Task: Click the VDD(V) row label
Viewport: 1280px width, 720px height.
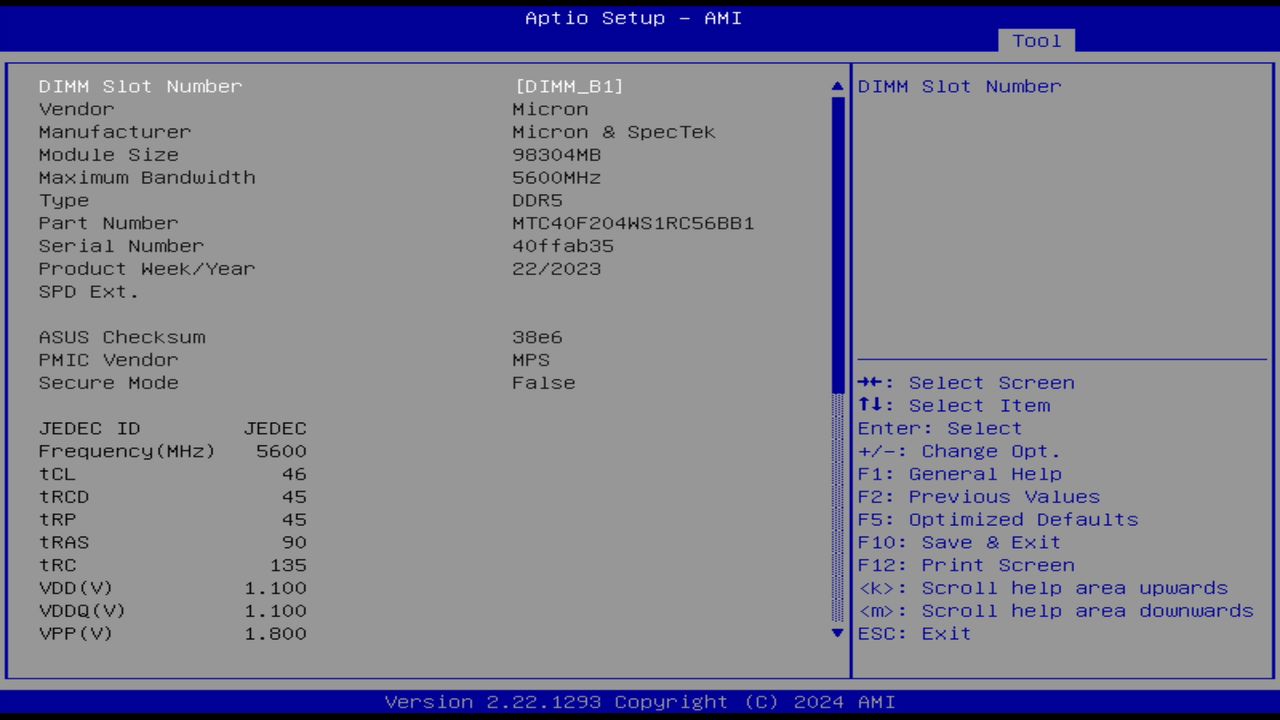Action: [x=76, y=588]
